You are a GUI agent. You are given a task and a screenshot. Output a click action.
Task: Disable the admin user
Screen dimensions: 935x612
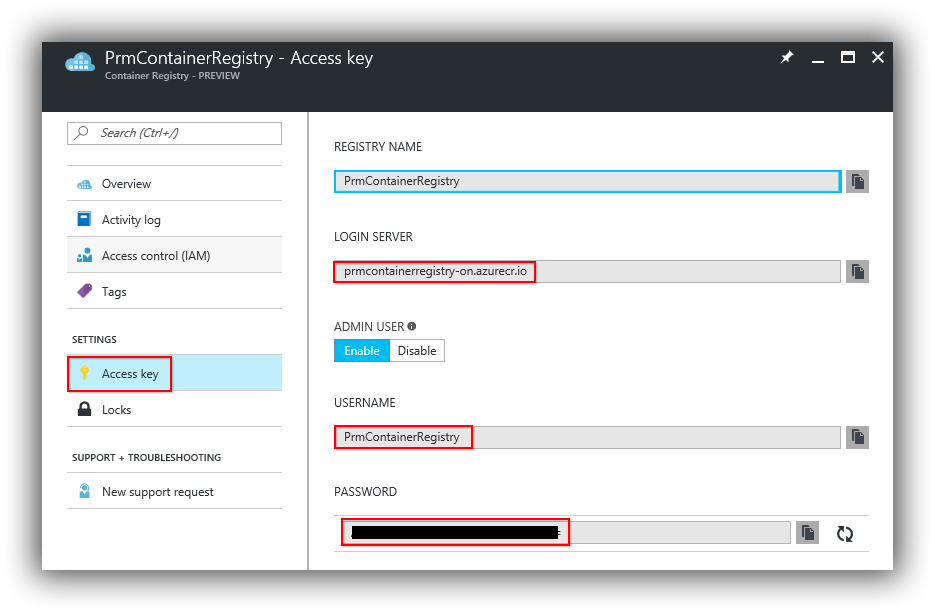(x=417, y=351)
